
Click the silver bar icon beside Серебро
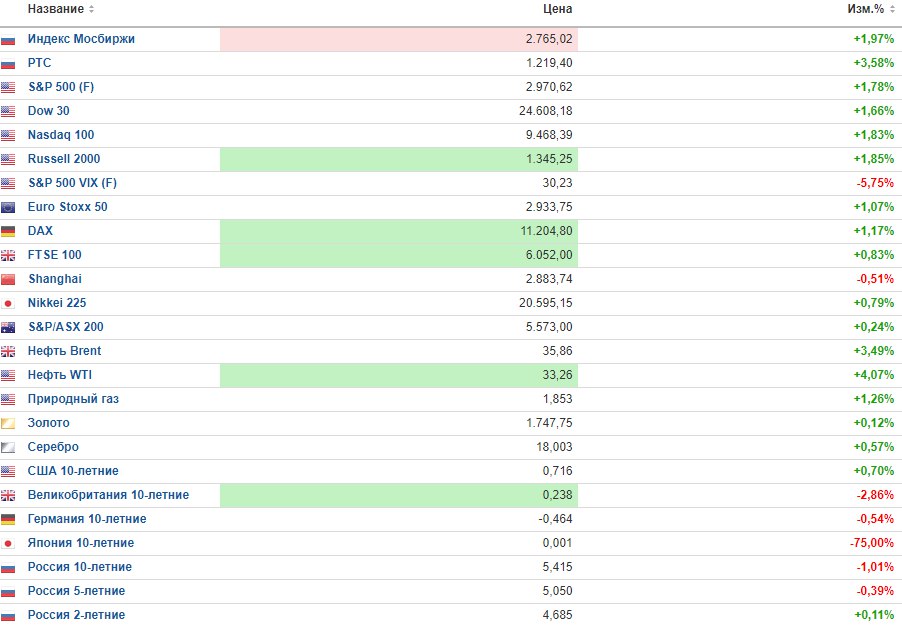coord(8,447)
